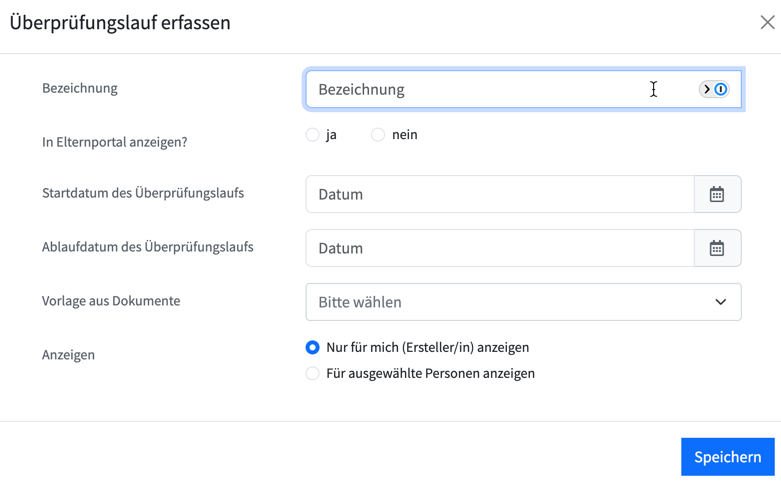Click the arrow beside the 1Password icon
Image resolution: width=781 pixels, height=486 pixels.
pos(706,89)
